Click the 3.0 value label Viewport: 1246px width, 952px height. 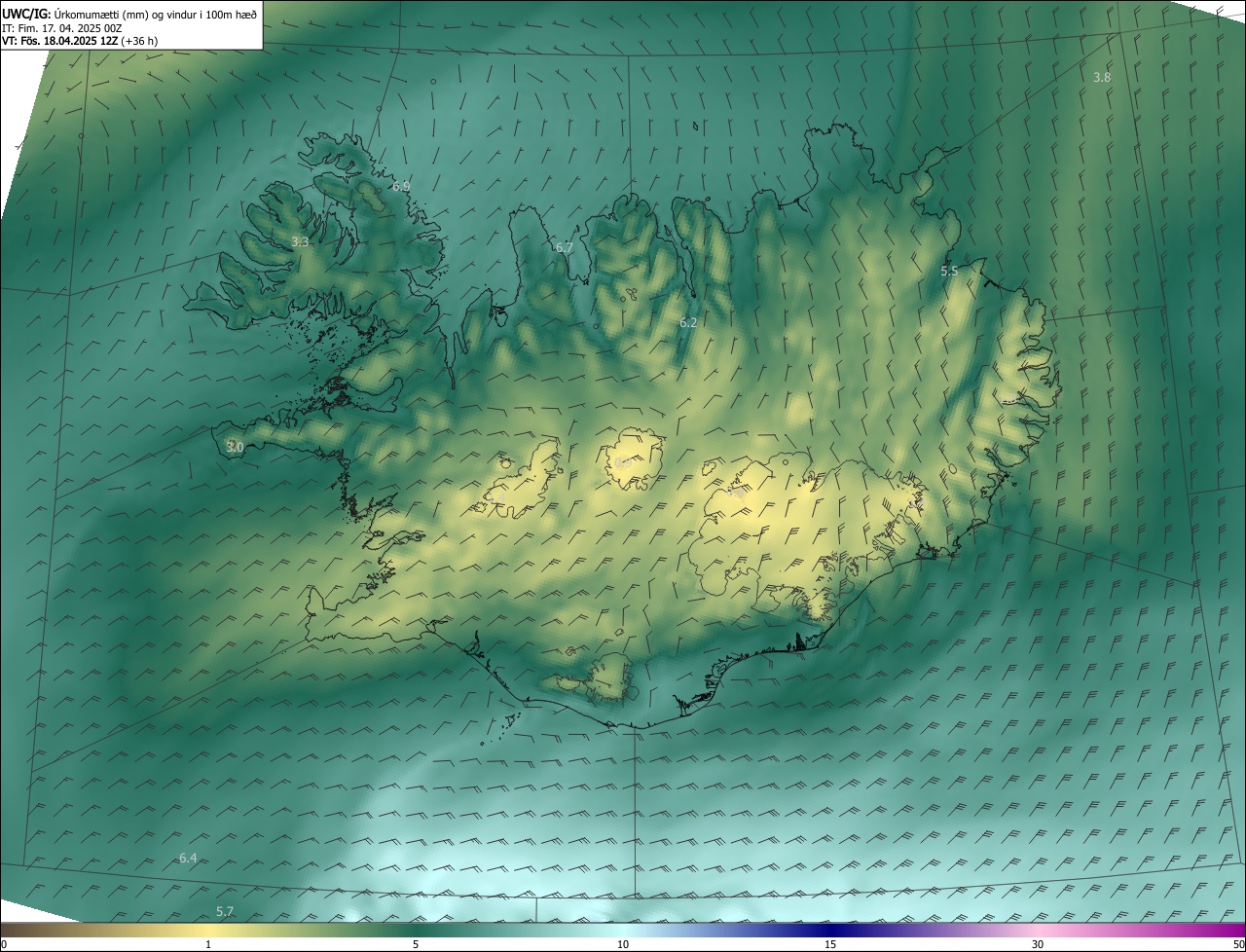click(x=235, y=447)
